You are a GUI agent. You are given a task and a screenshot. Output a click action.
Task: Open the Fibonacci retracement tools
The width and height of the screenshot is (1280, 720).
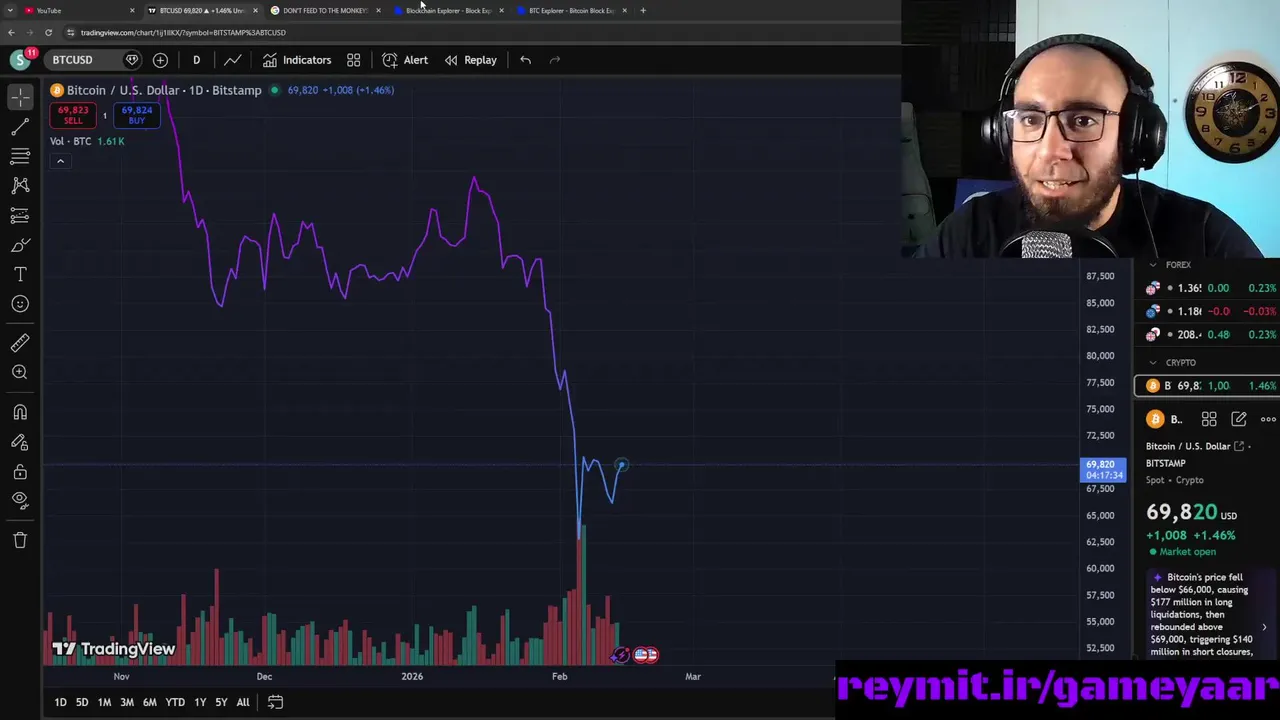pos(20,156)
